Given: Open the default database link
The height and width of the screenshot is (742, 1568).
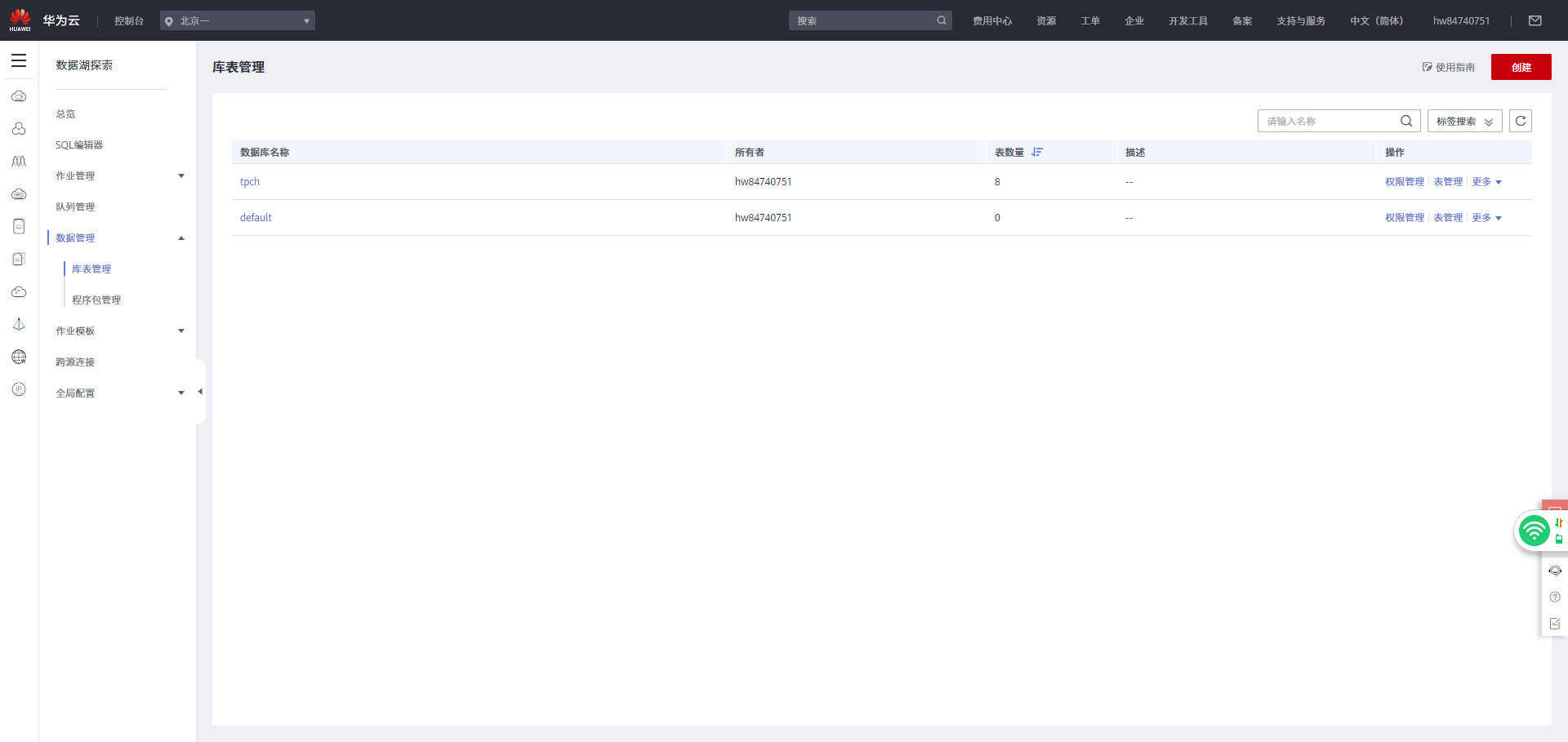Looking at the screenshot, I should pyautogui.click(x=256, y=218).
